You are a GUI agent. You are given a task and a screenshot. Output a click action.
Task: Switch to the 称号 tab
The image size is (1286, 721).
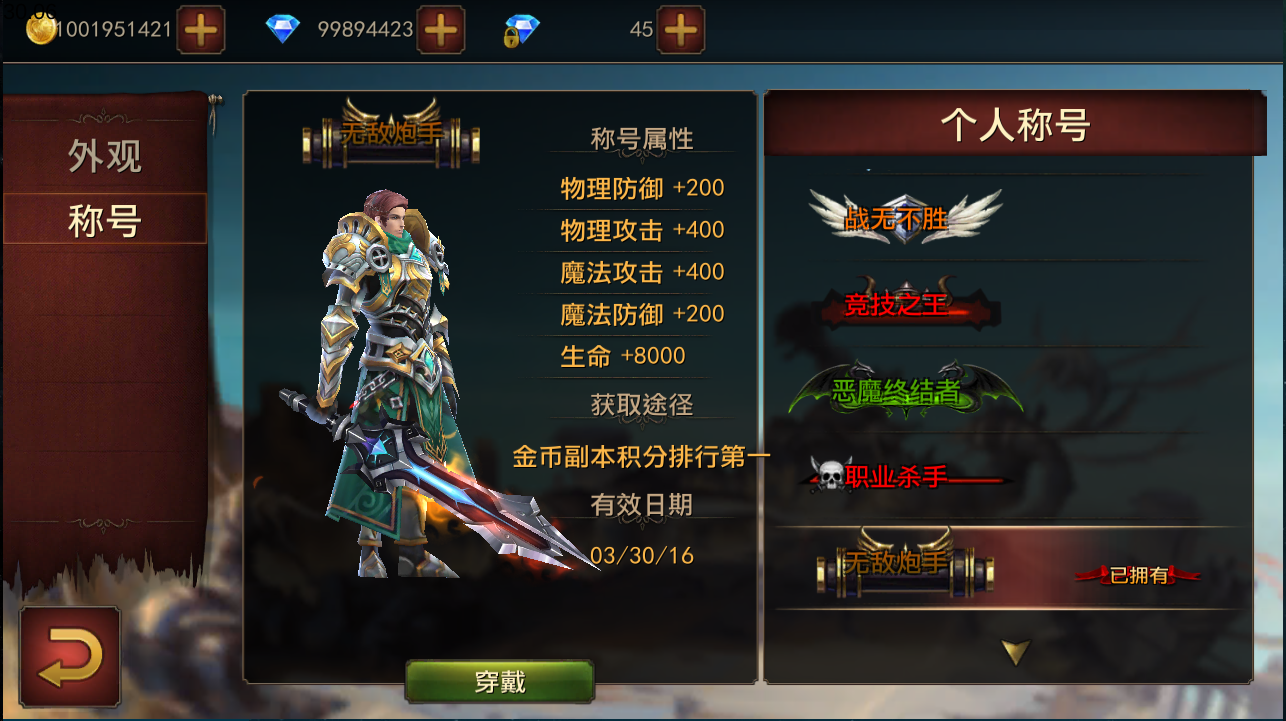[x=105, y=220]
